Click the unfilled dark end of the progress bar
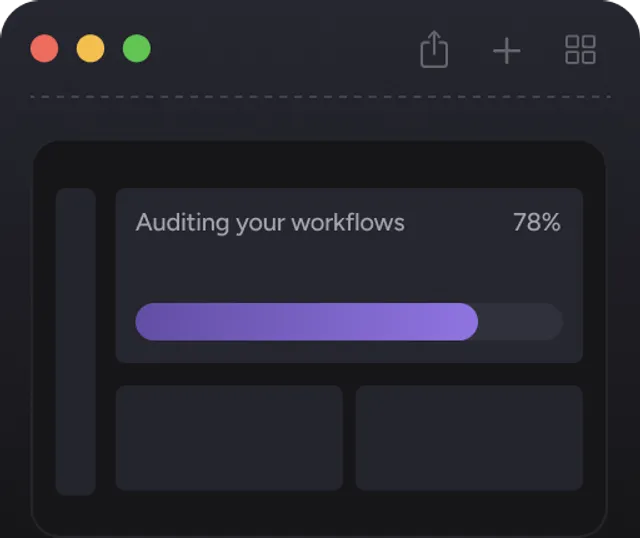The height and width of the screenshot is (538, 640). pos(522,322)
